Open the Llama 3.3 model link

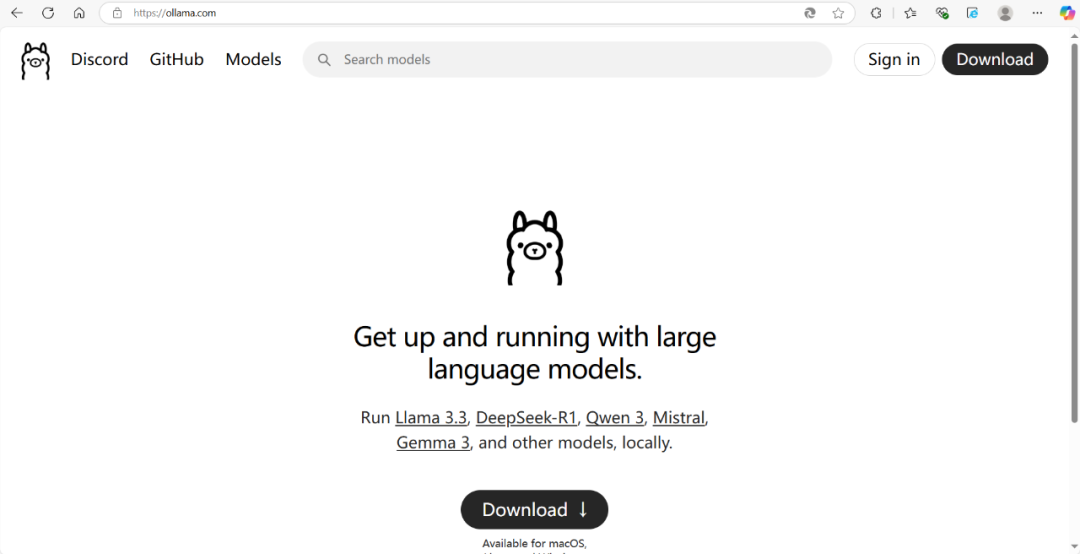tap(432, 418)
